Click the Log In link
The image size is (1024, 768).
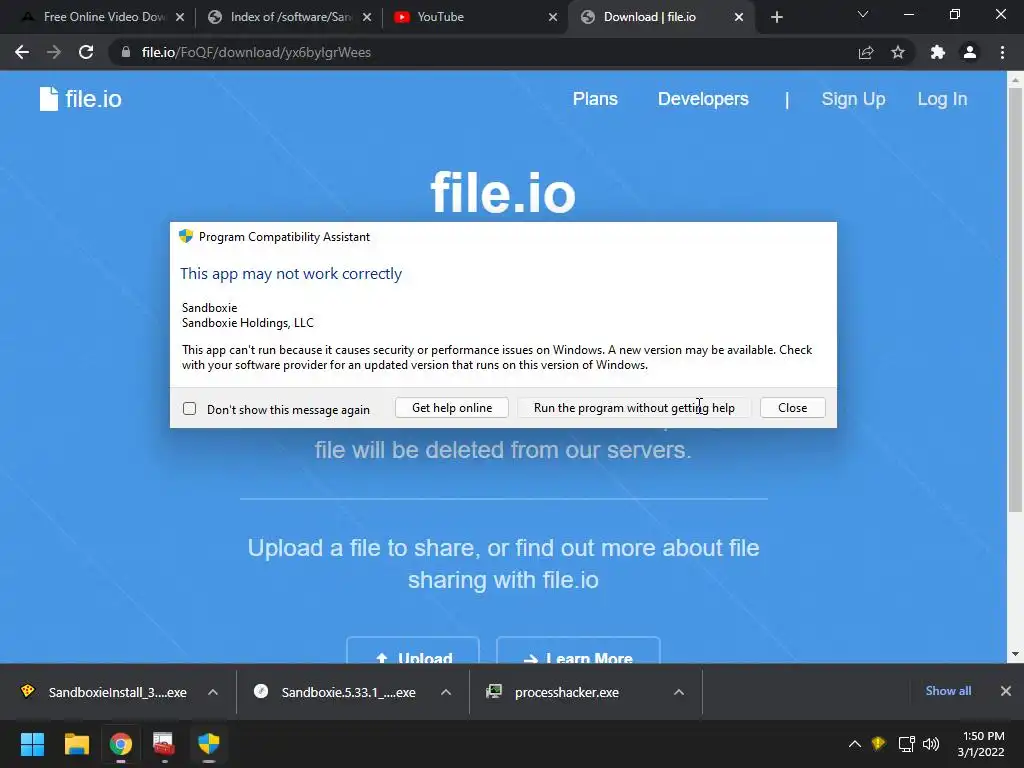[942, 99]
